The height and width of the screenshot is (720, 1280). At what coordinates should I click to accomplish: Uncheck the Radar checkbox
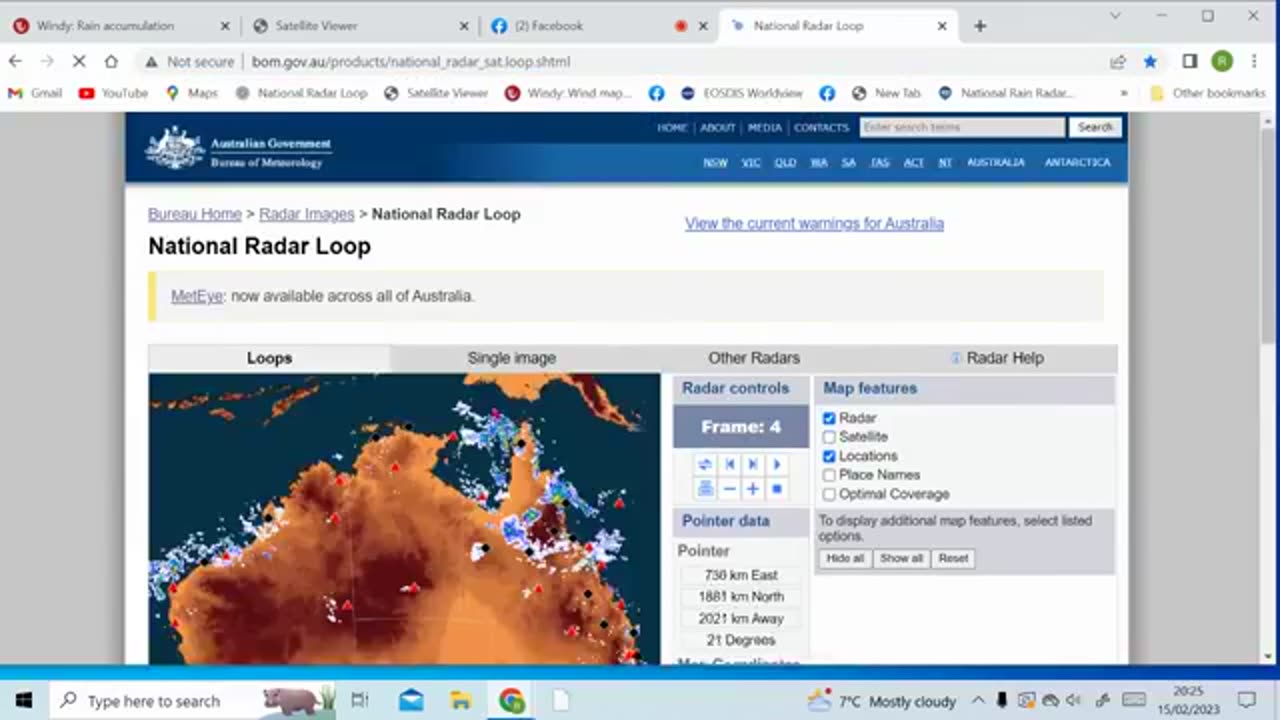(x=829, y=418)
